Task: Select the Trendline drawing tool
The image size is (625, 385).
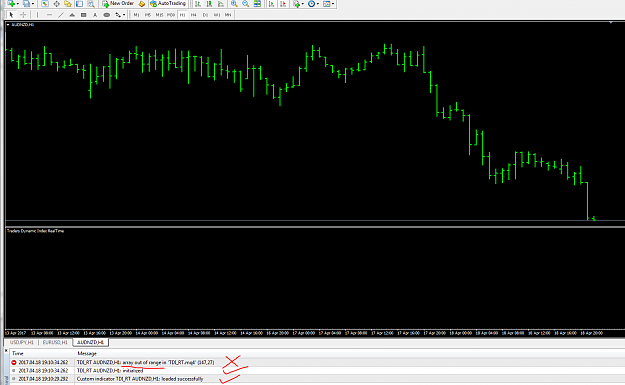Action: 61,15
